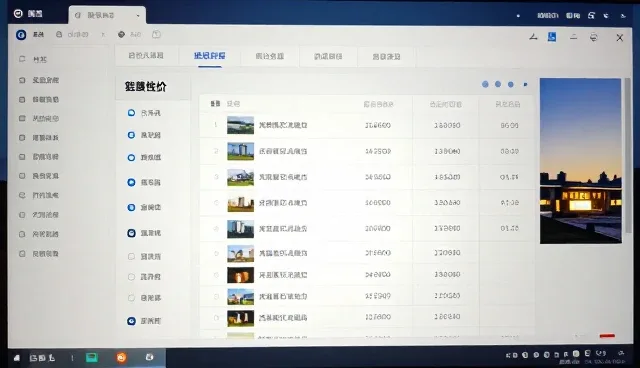Open the dark orange thumbnail in the seventh row
The width and height of the screenshot is (640, 368).
(240, 275)
